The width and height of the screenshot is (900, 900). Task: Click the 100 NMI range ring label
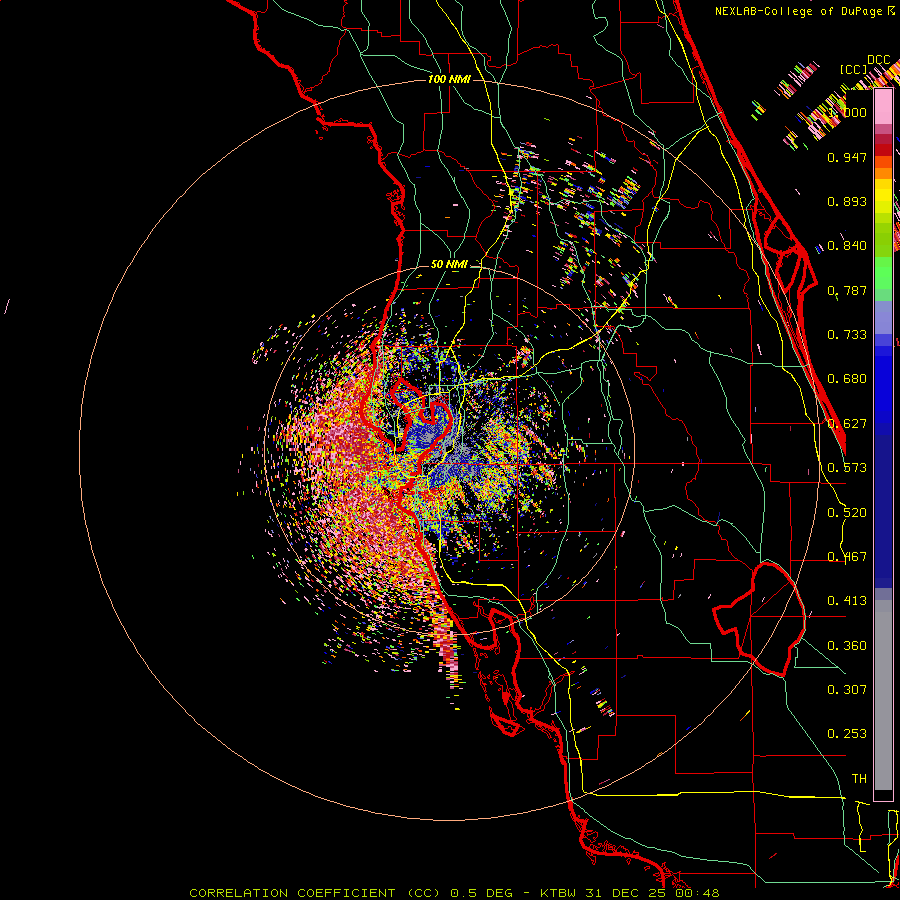[x=449, y=79]
